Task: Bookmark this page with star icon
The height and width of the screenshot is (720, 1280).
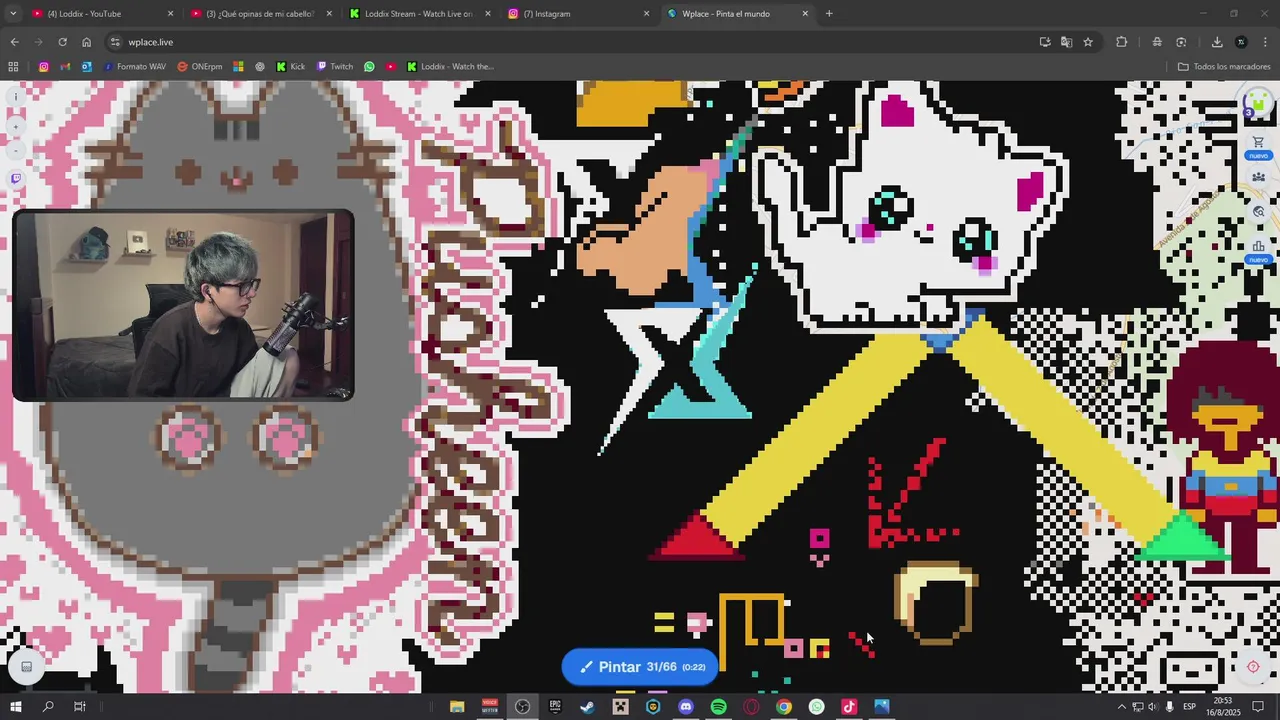Action: coord(1088,42)
